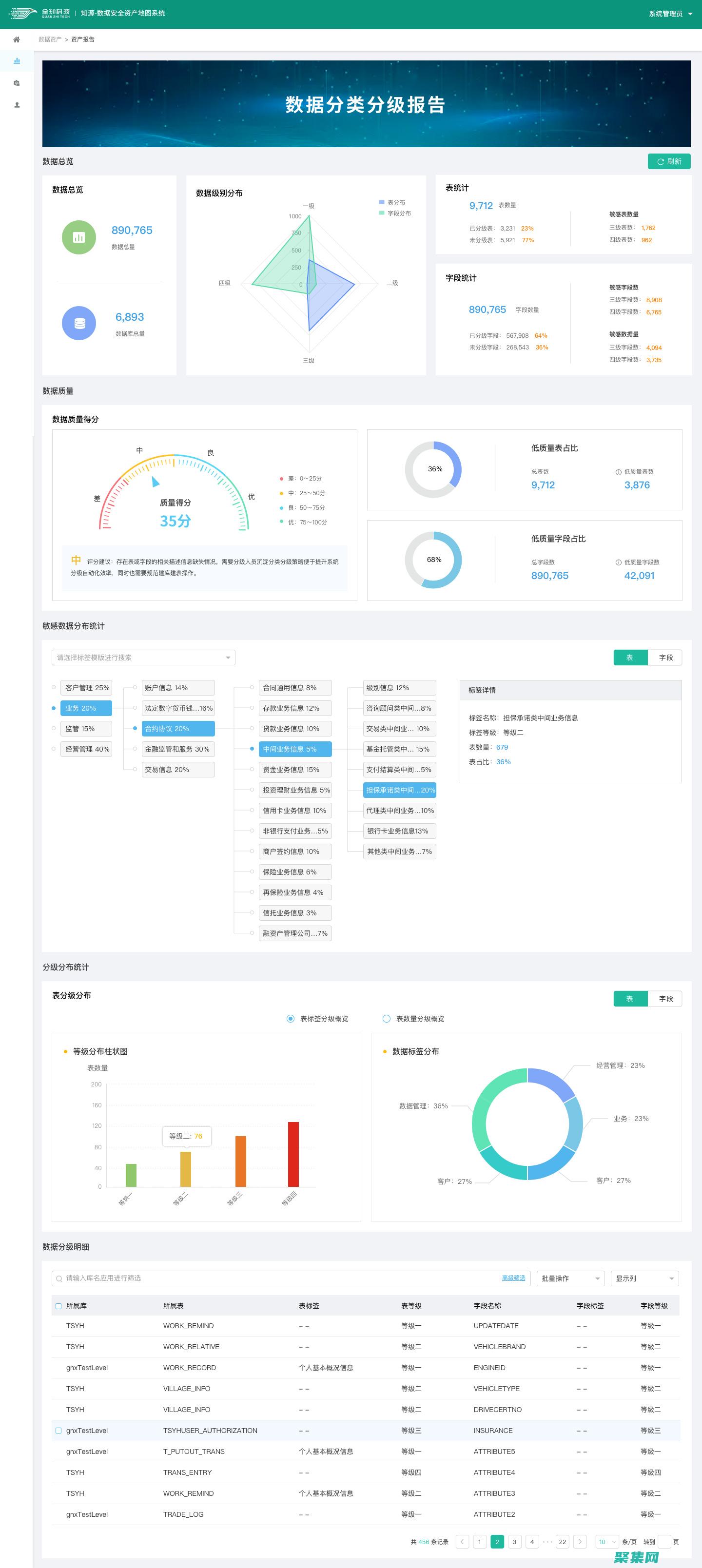
Task: Select the 表标签分级概览 radio button
Action: [x=291, y=1018]
